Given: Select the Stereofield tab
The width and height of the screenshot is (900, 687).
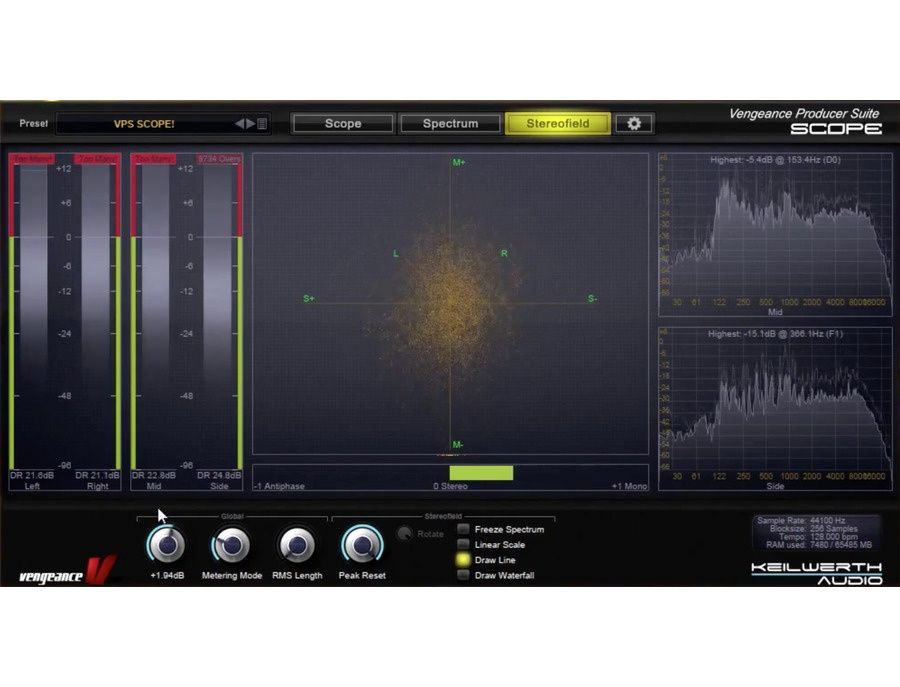Looking at the screenshot, I should (x=557, y=124).
